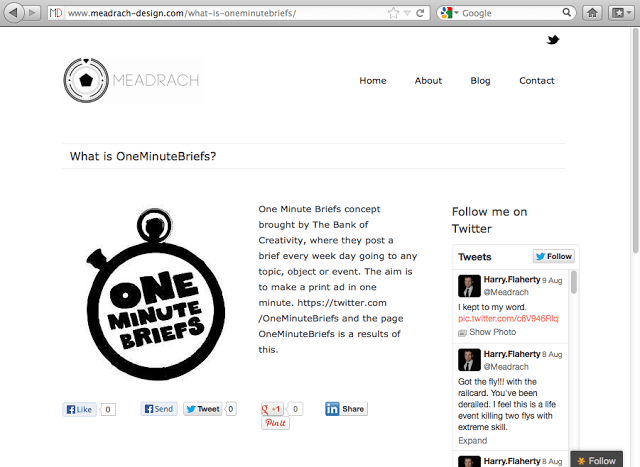Expand the second tweet with Expand link
640x467 pixels.
pyautogui.click(x=472, y=440)
